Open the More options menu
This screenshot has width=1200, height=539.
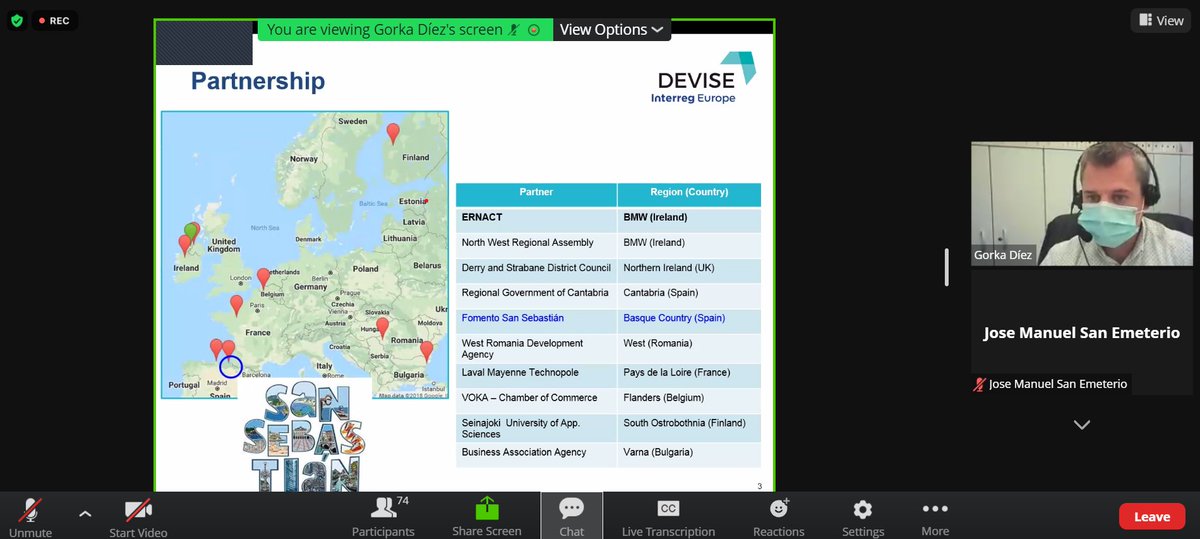935,516
